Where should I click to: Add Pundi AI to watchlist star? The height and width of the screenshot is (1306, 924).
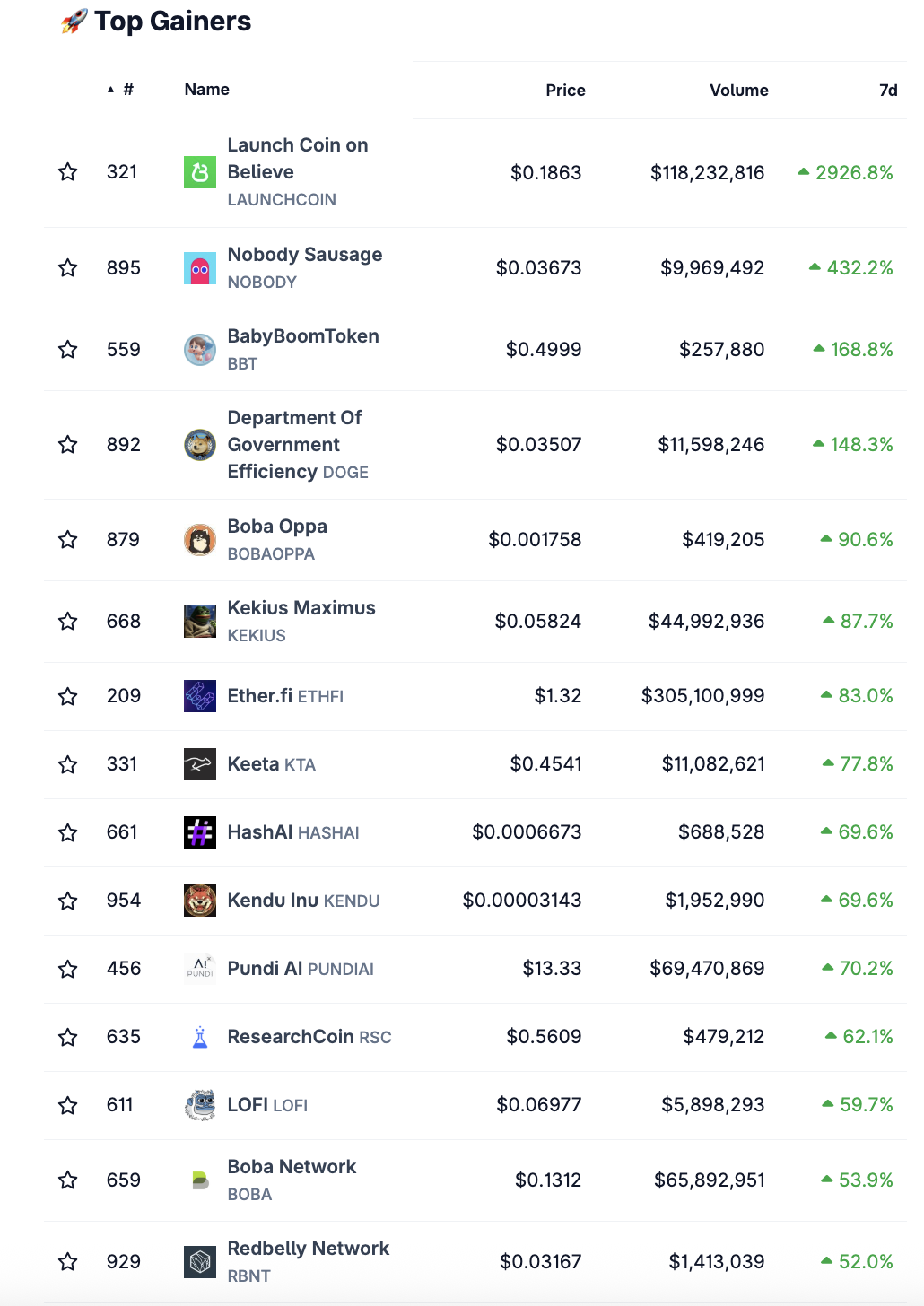[68, 969]
